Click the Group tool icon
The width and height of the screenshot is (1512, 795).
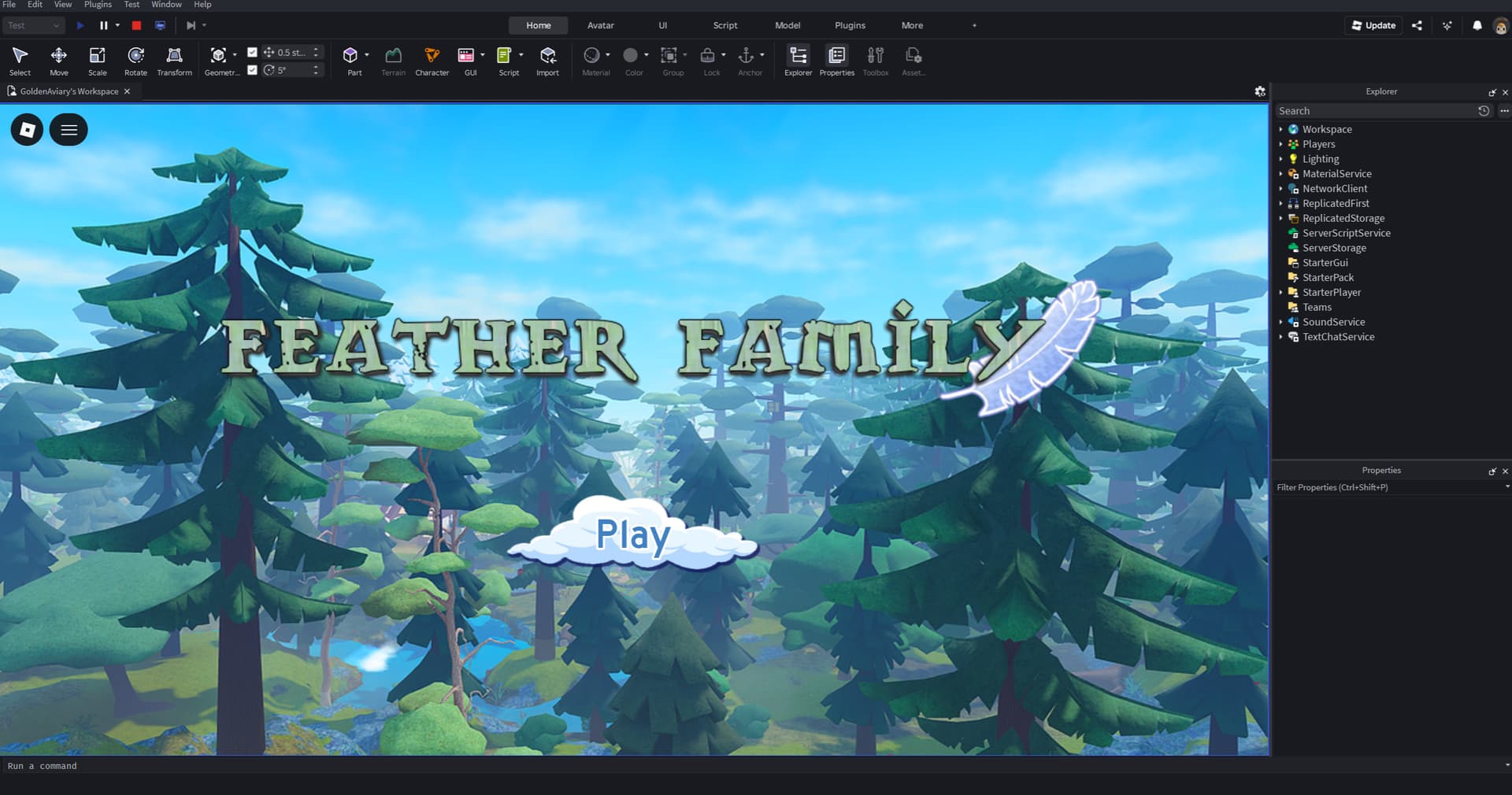(669, 56)
